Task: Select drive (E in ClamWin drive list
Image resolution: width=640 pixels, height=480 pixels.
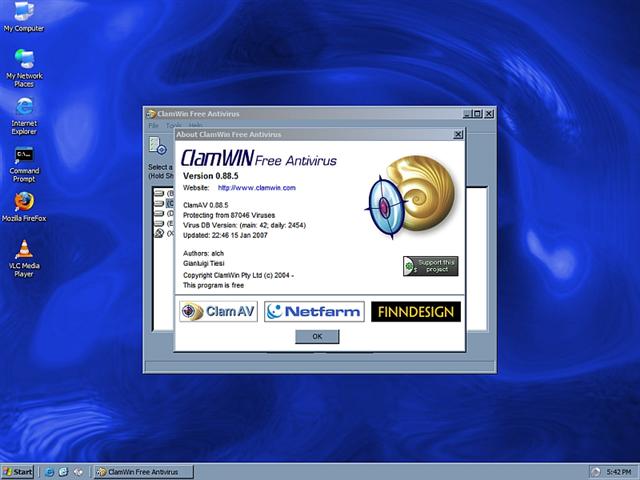Action: click(164, 224)
